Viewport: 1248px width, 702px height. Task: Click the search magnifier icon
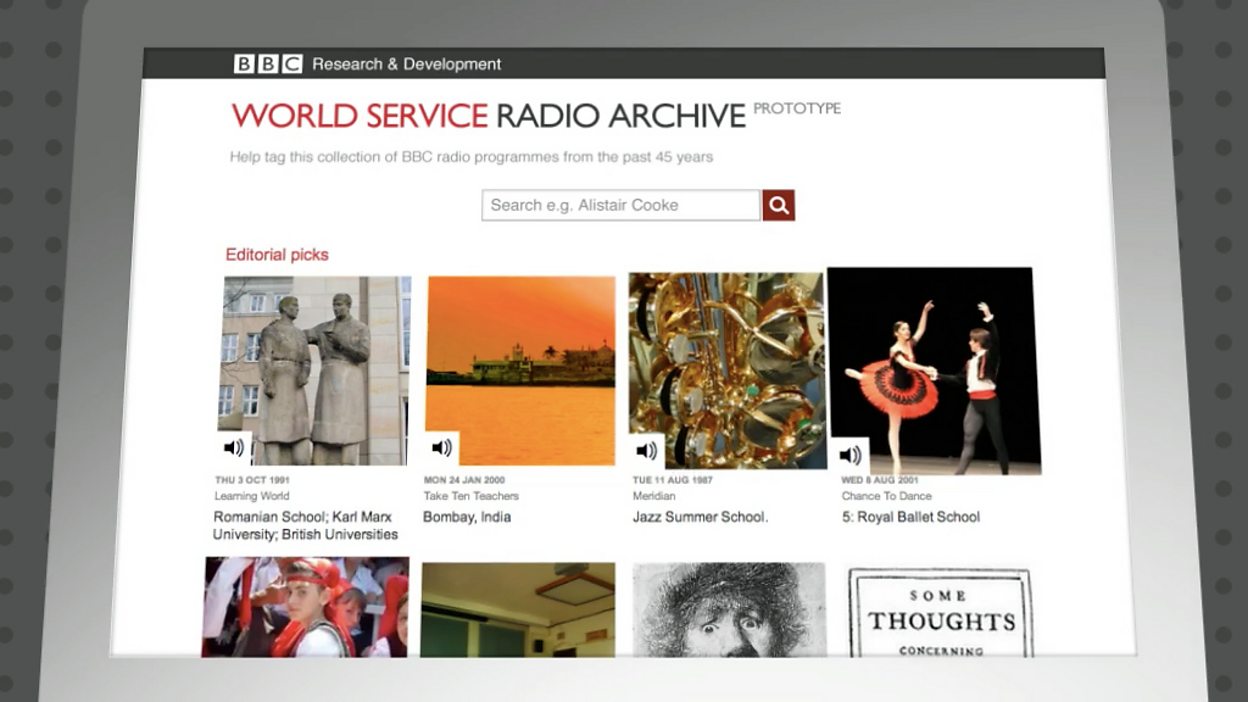tap(778, 204)
